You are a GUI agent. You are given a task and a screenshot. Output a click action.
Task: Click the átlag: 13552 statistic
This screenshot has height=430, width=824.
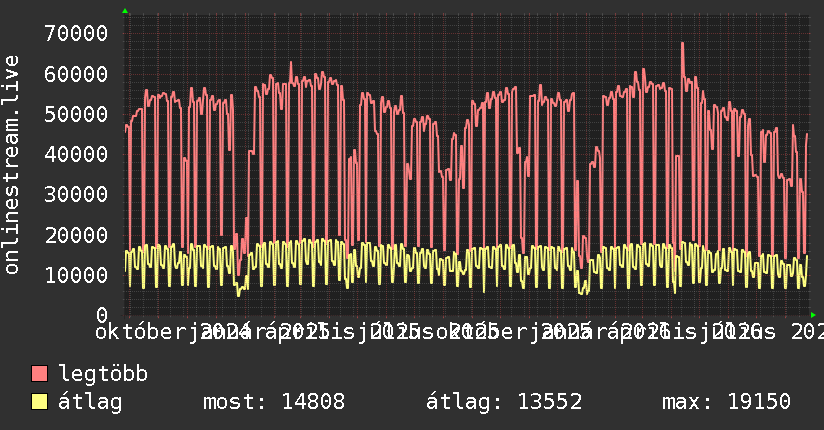click(x=504, y=402)
